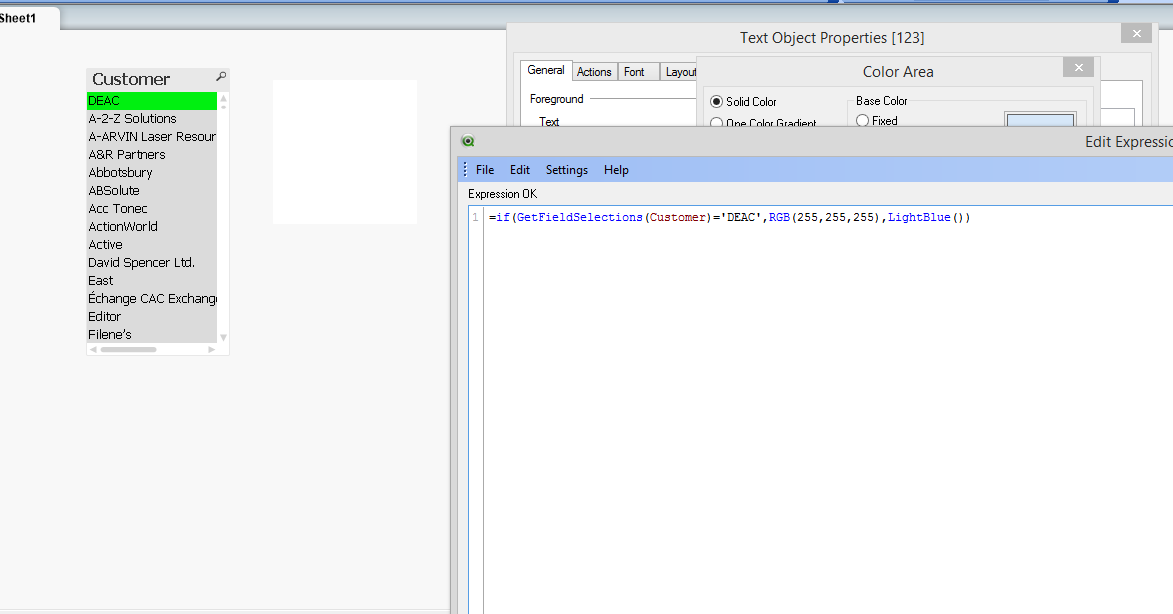Click the horizontal scroll right arrow in listbox

[212, 350]
